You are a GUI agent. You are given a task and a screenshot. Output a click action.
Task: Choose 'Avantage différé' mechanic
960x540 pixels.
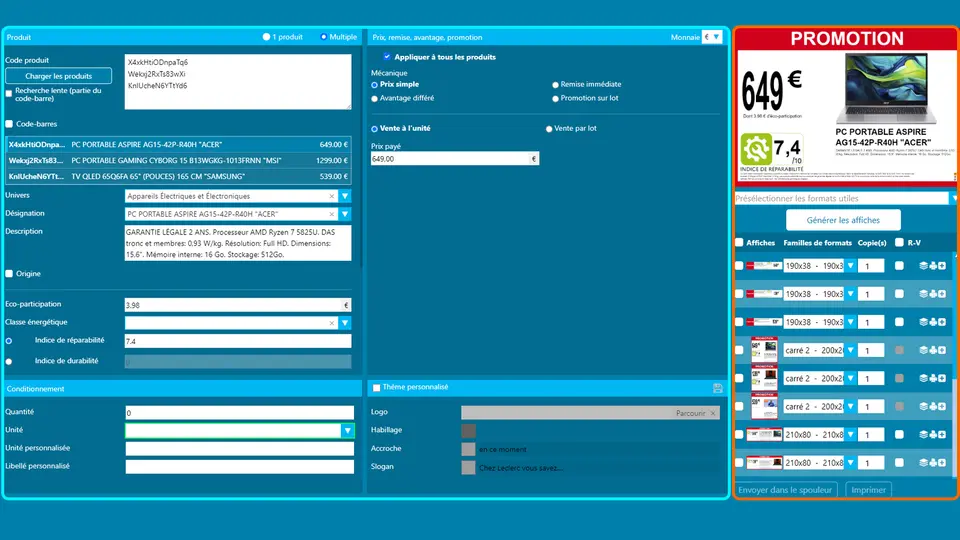[x=374, y=99]
